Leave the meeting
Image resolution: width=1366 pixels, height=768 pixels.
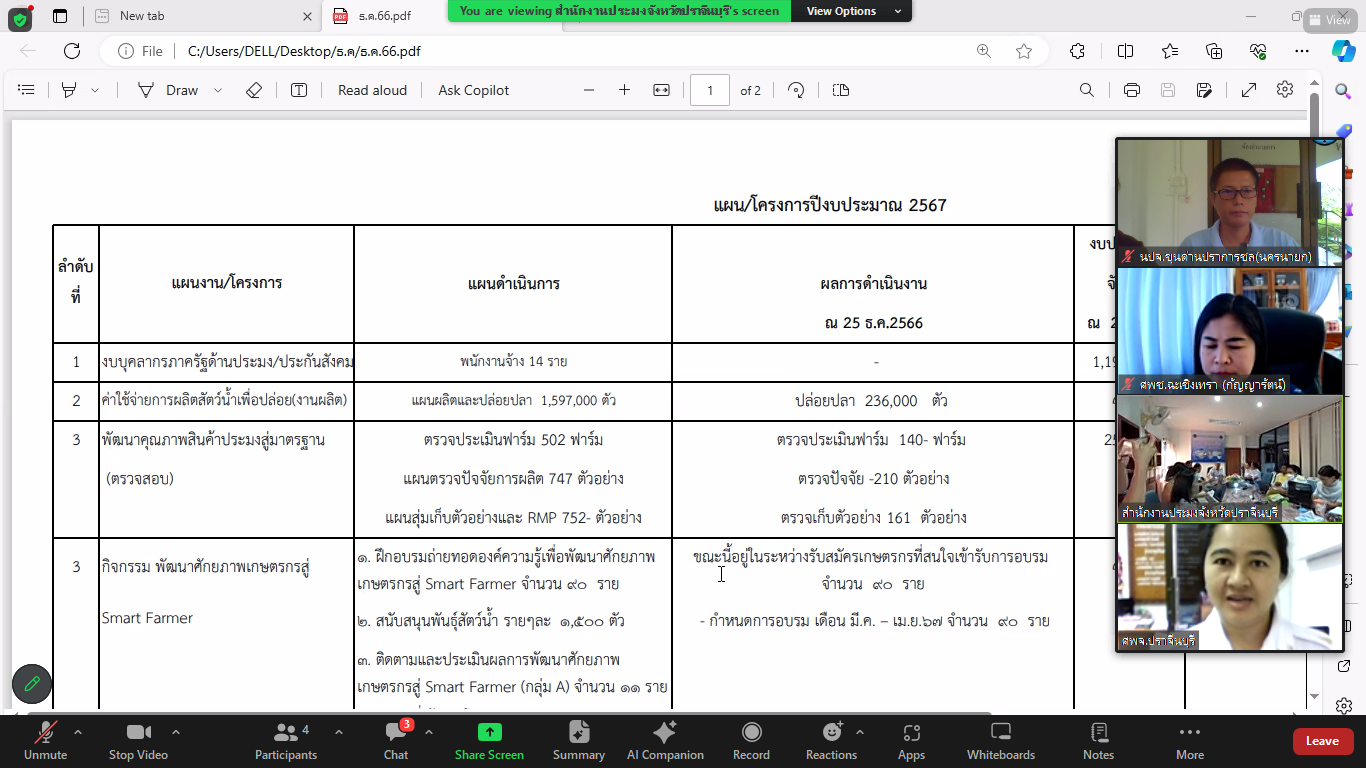point(1322,741)
